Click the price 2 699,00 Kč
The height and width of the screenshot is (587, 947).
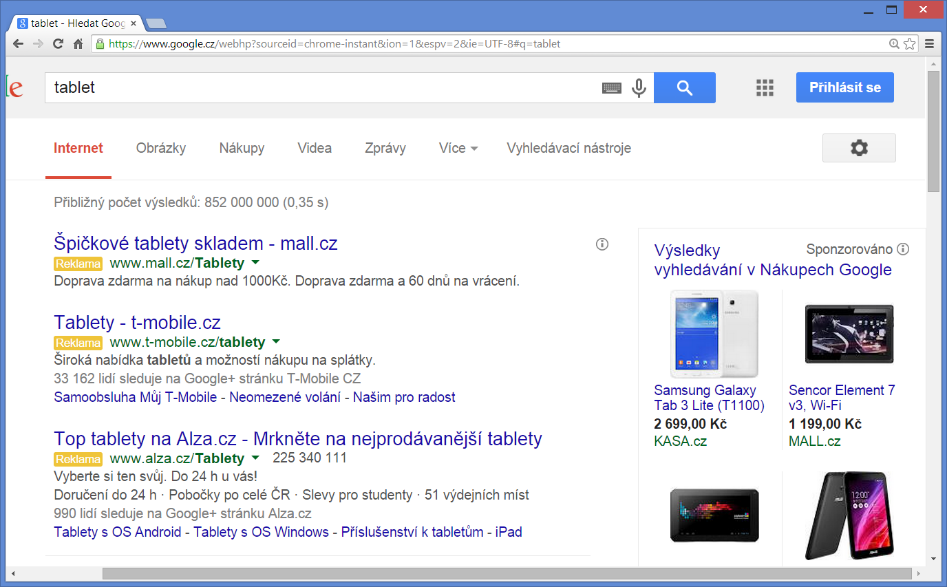[x=690, y=424]
